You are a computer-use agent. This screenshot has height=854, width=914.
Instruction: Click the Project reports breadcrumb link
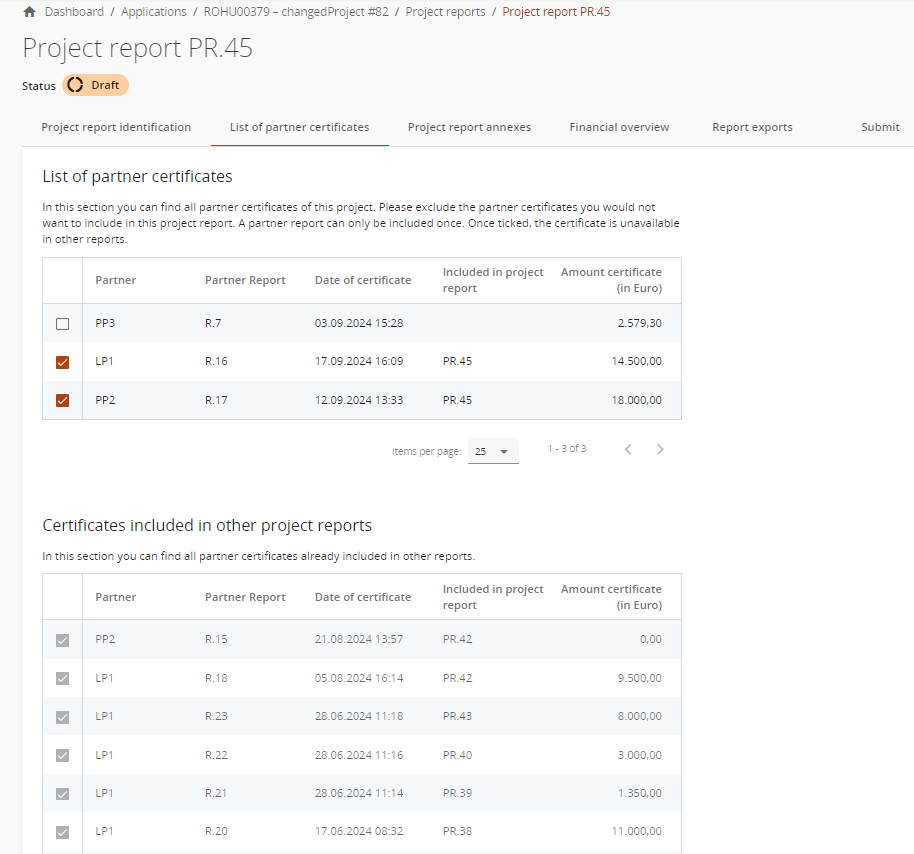click(x=445, y=12)
